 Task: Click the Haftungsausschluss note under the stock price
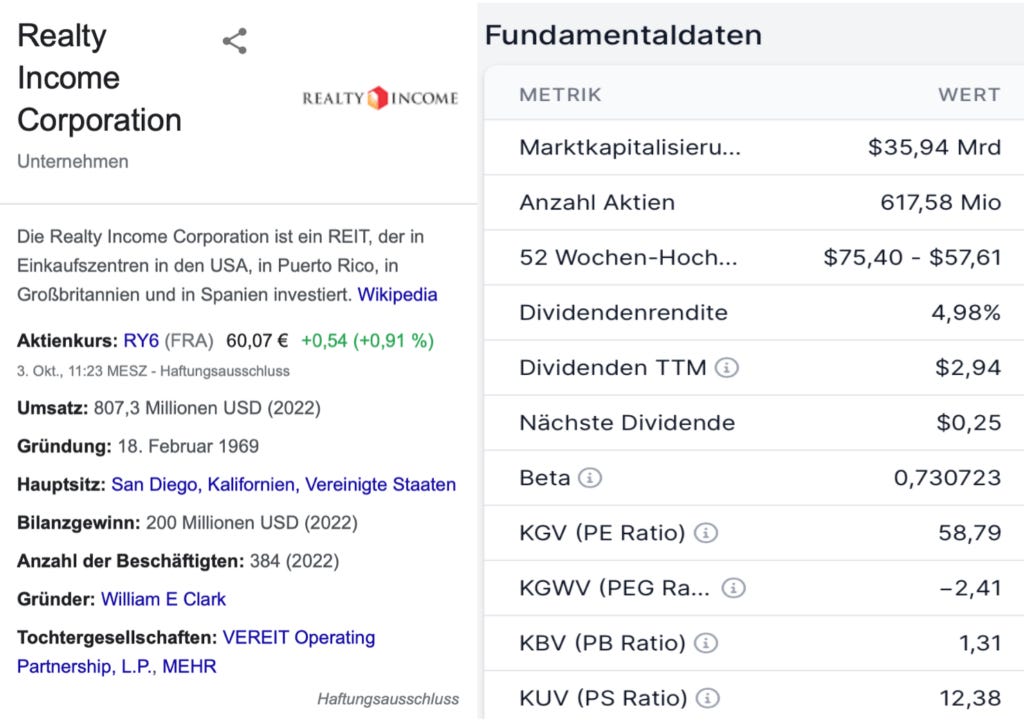pos(225,371)
